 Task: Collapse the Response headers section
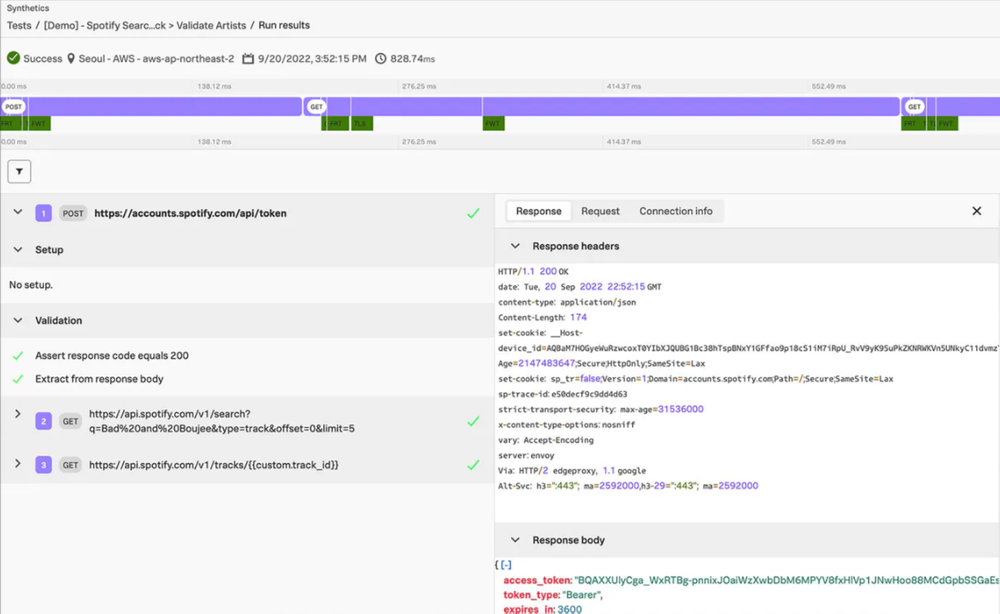pyautogui.click(x=514, y=245)
